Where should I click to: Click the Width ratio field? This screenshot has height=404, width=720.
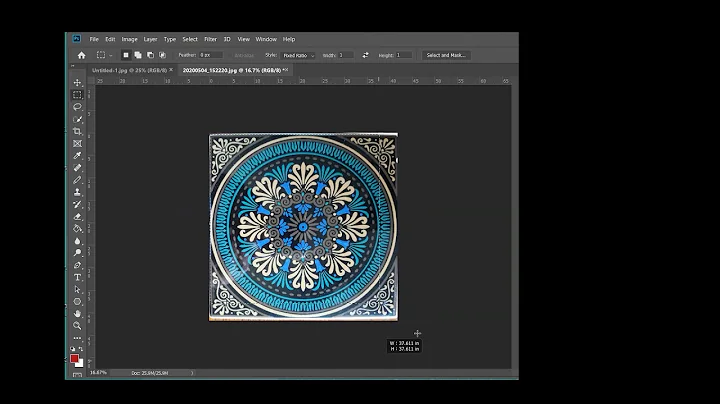tap(346, 55)
